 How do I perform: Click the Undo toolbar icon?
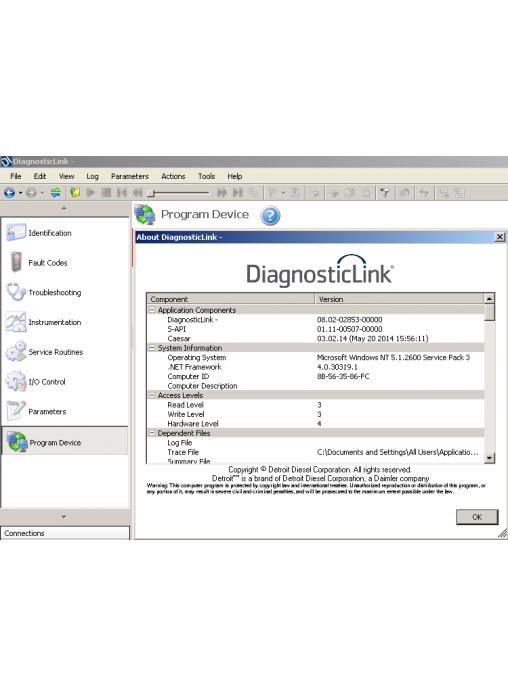pos(405,193)
